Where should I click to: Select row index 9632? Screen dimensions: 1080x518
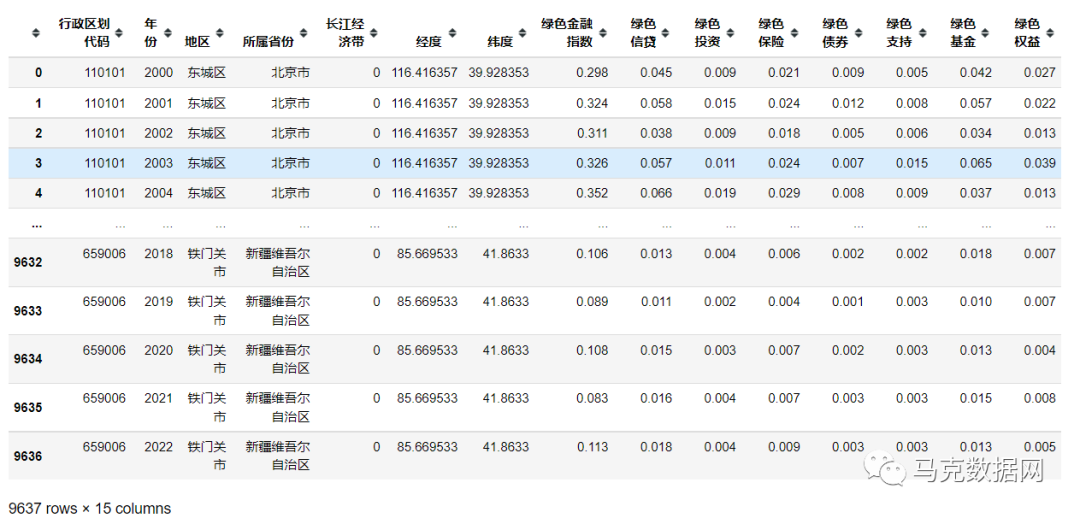coord(28,262)
